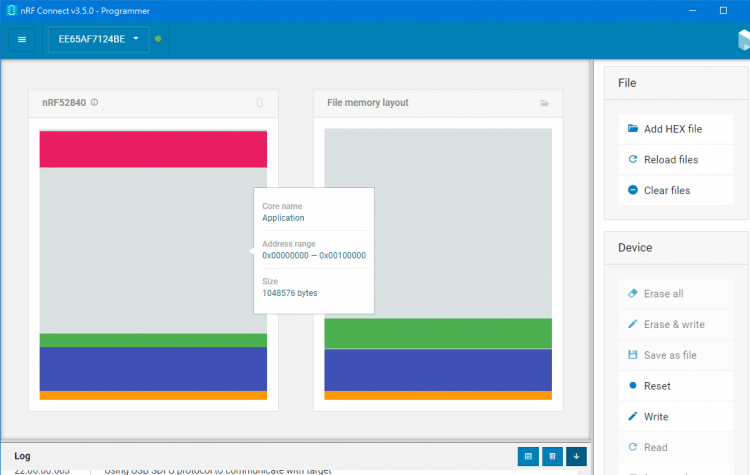Click Save as file button
This screenshot has width=750, height=475.
(676, 355)
